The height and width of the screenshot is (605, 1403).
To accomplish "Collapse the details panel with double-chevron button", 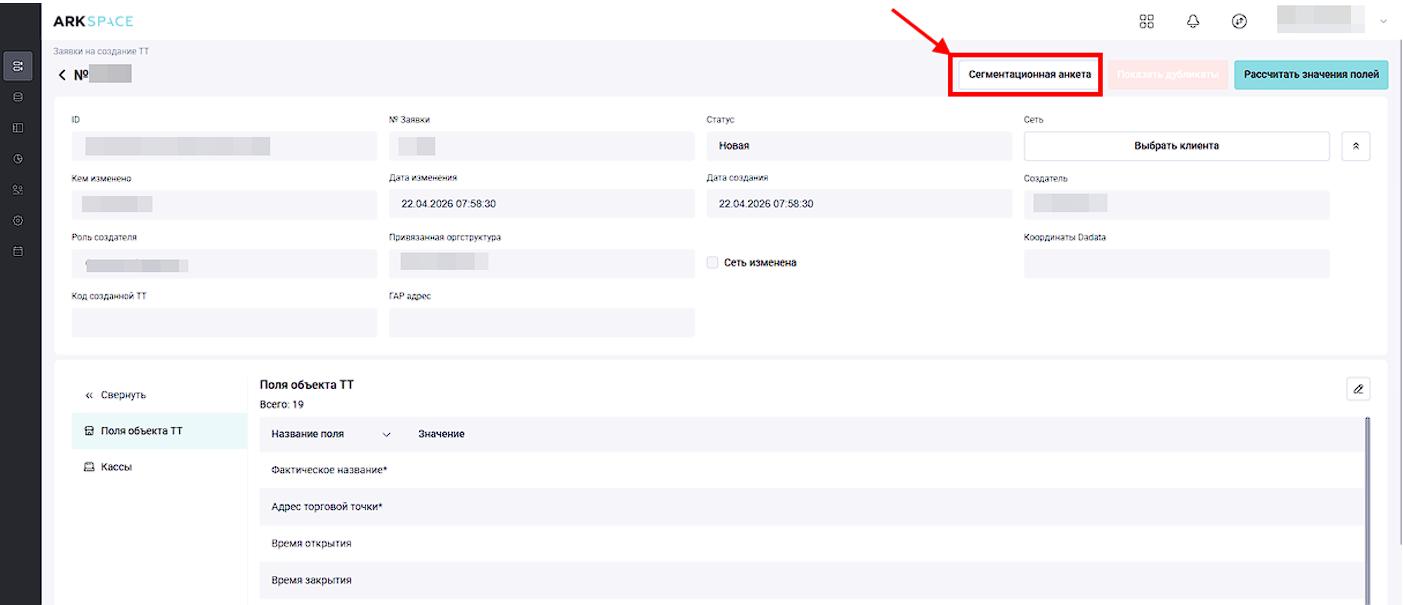I will [1356, 146].
